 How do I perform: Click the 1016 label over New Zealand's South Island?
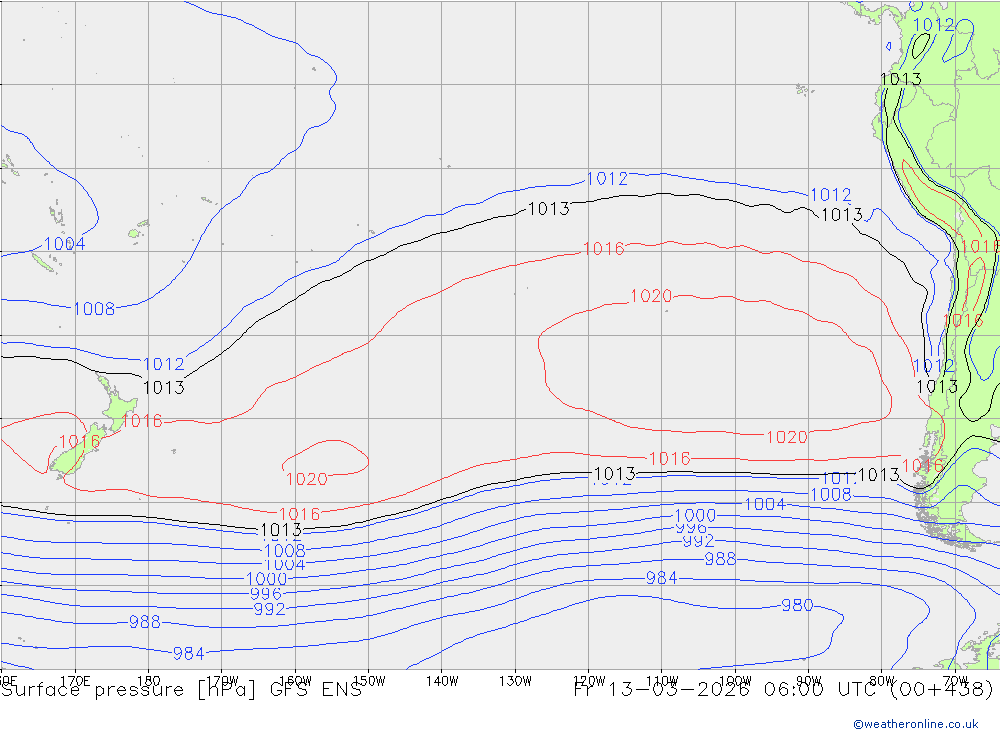(80, 441)
